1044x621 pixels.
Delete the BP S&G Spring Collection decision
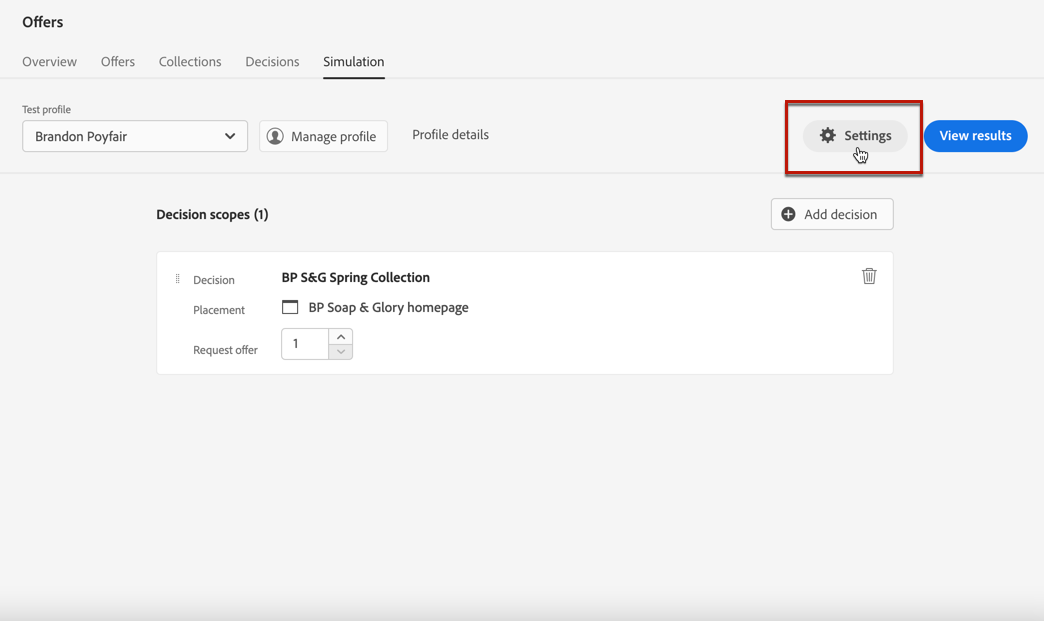(869, 276)
